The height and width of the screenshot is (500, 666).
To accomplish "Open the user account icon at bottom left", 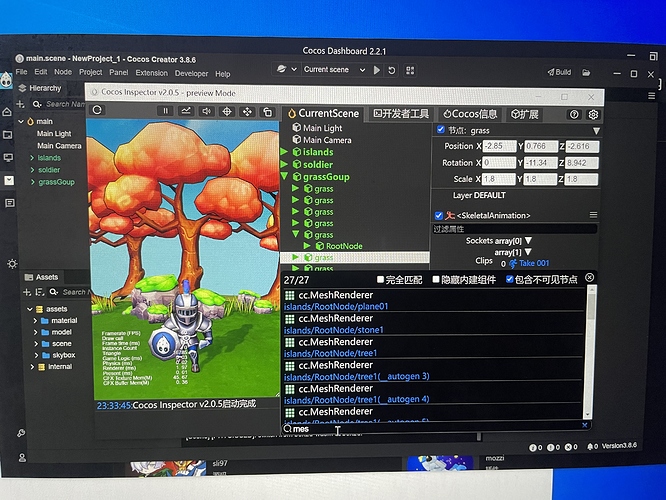I will (x=22, y=458).
